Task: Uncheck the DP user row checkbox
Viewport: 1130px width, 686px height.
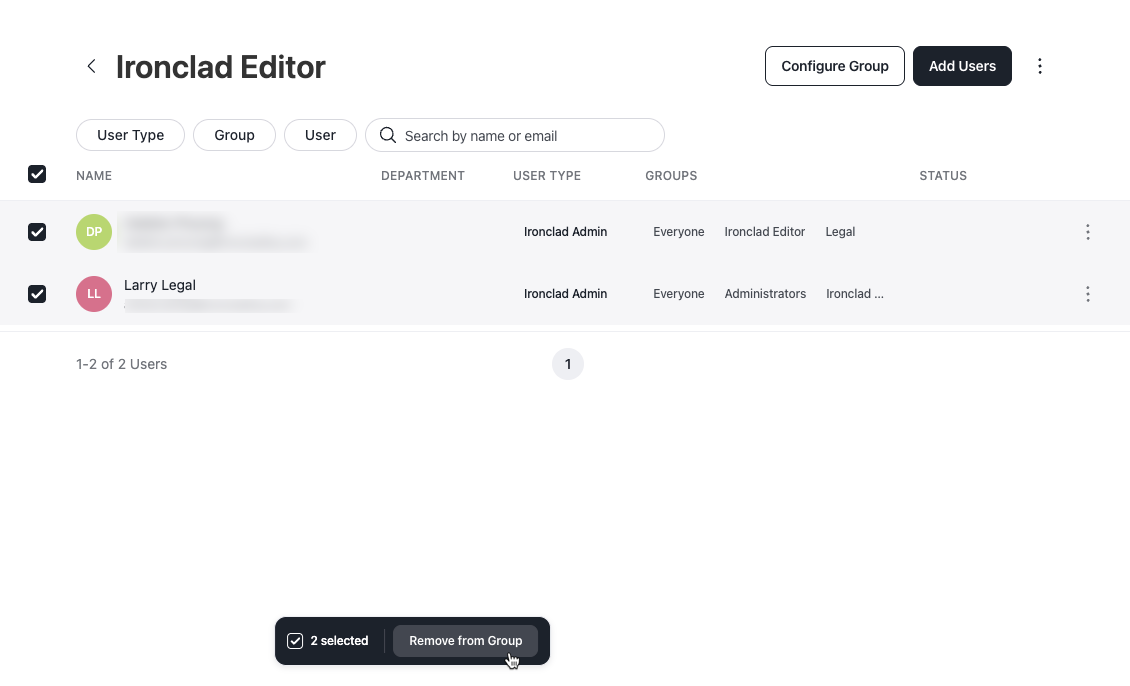Action: [x=37, y=232]
